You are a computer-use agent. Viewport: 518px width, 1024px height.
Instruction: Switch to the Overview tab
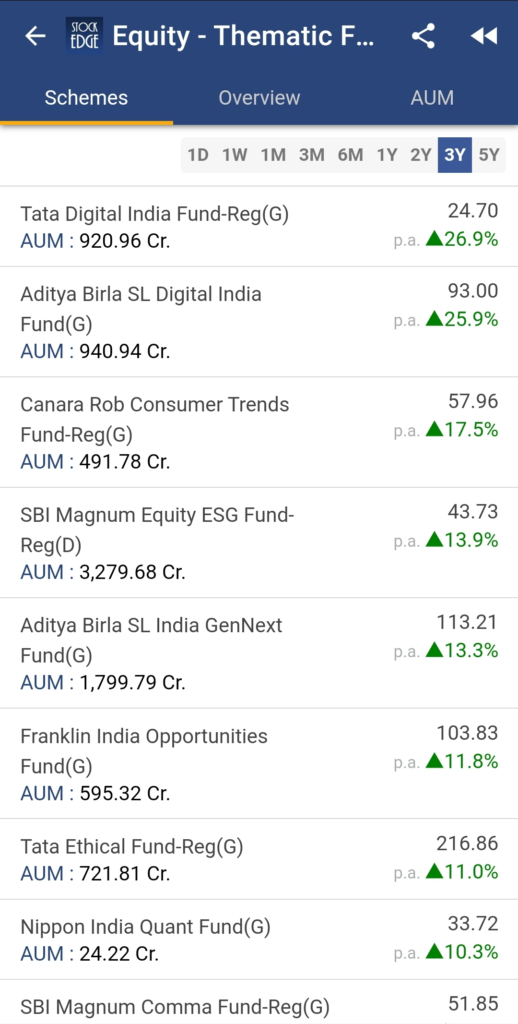(259, 98)
